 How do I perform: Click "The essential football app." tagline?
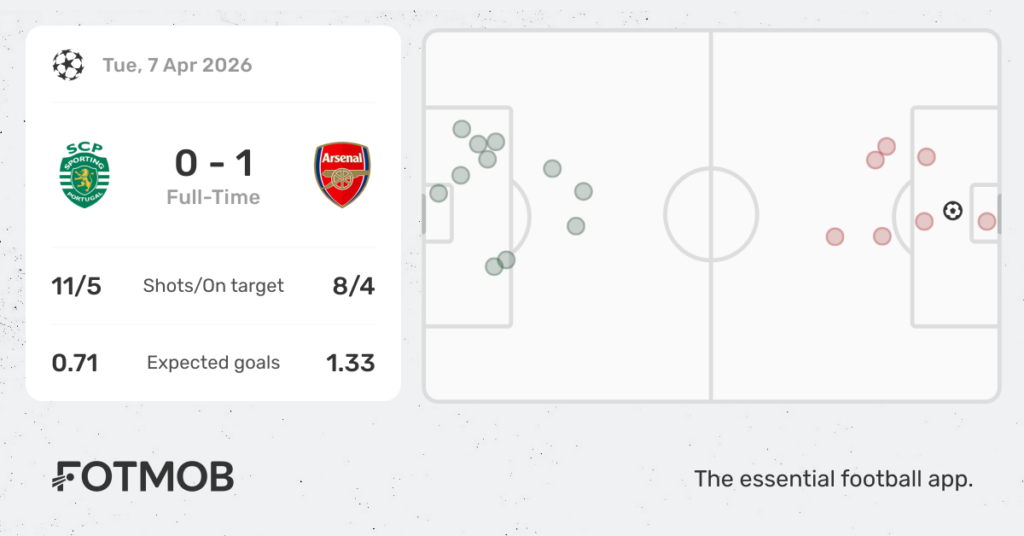point(833,479)
